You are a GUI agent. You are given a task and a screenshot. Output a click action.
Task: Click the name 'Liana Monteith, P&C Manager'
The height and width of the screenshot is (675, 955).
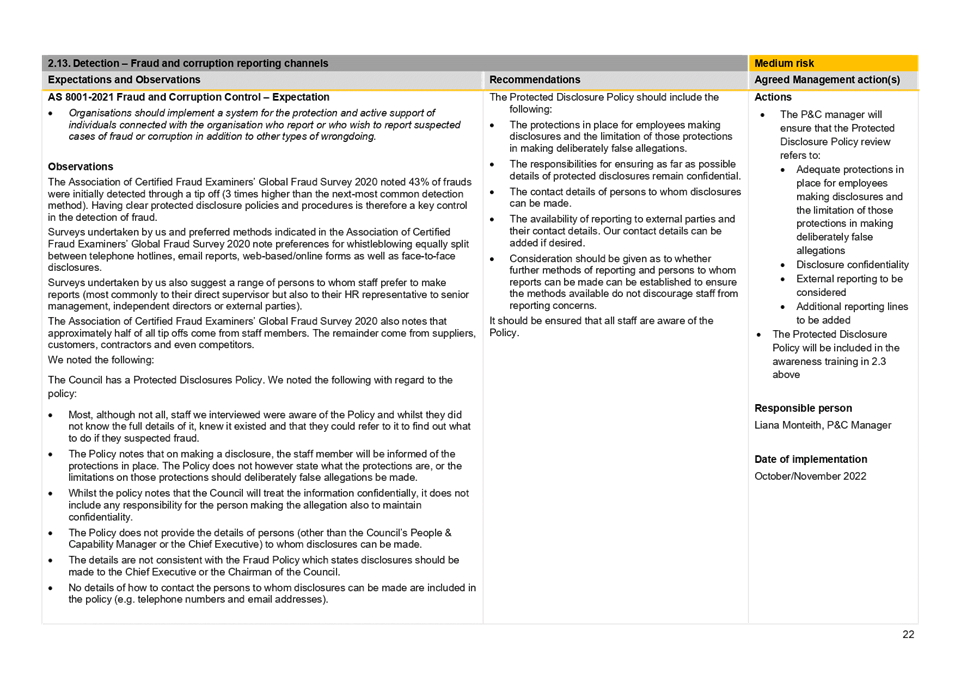[822, 425]
